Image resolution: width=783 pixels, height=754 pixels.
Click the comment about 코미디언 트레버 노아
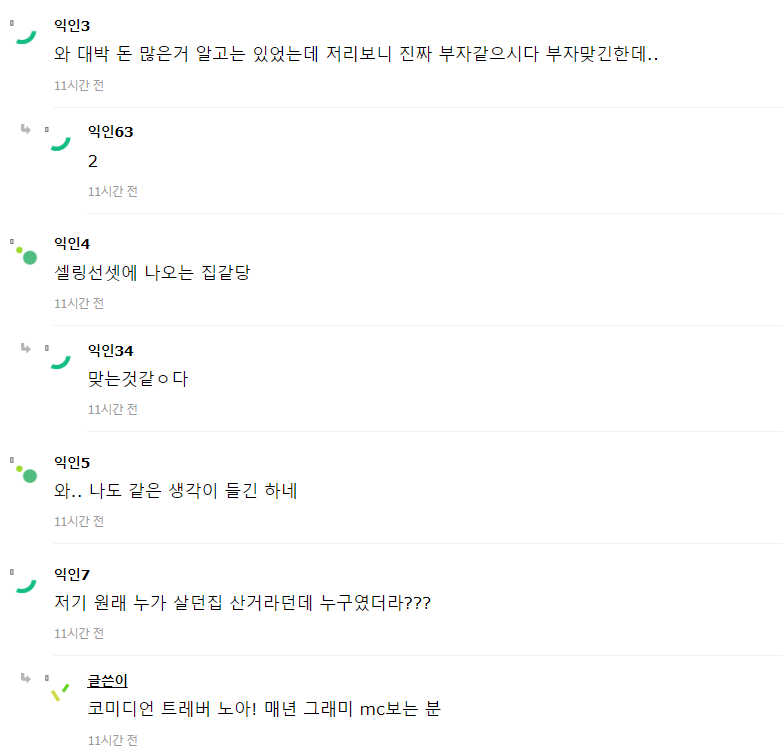pyautogui.click(x=264, y=709)
